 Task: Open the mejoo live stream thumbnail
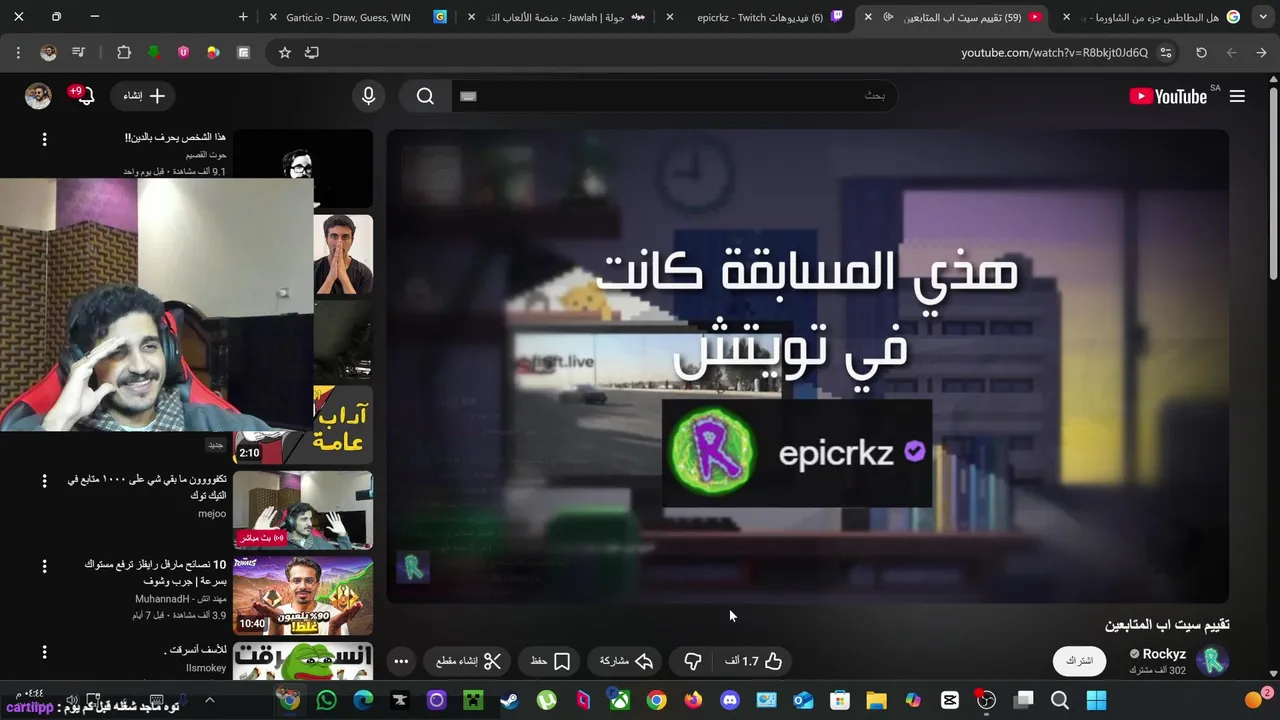pyautogui.click(x=303, y=510)
